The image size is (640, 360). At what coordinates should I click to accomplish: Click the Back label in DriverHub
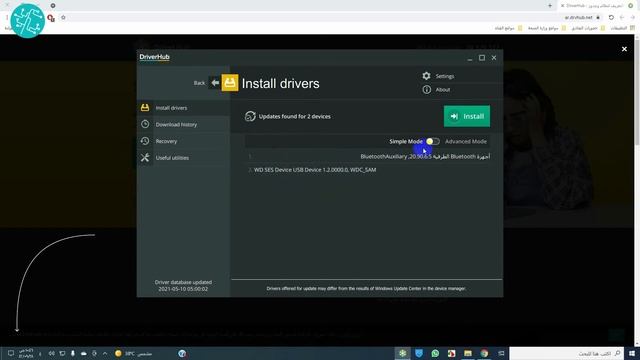pyautogui.click(x=199, y=83)
